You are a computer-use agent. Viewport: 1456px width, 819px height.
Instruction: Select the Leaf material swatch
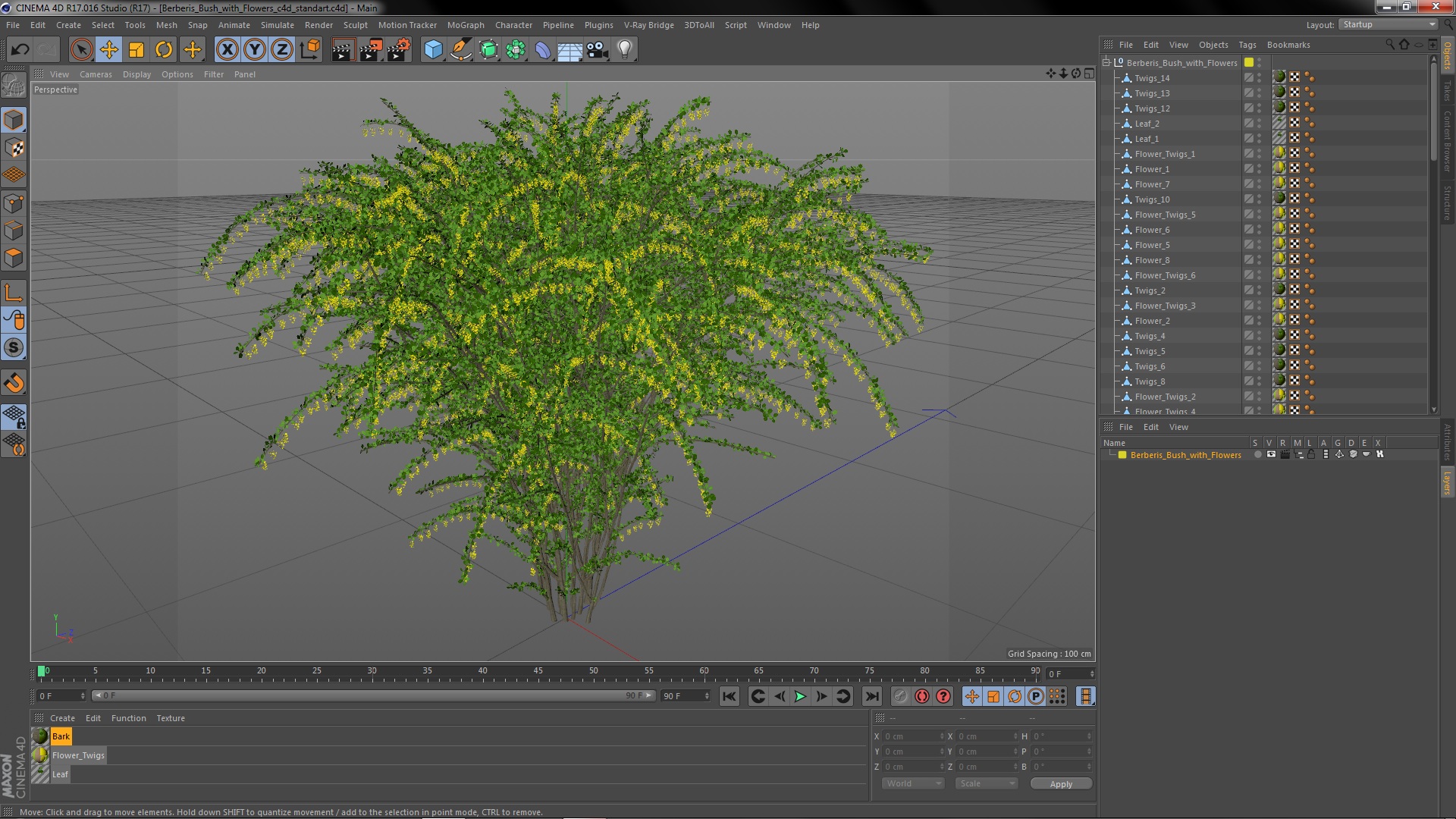(40, 774)
